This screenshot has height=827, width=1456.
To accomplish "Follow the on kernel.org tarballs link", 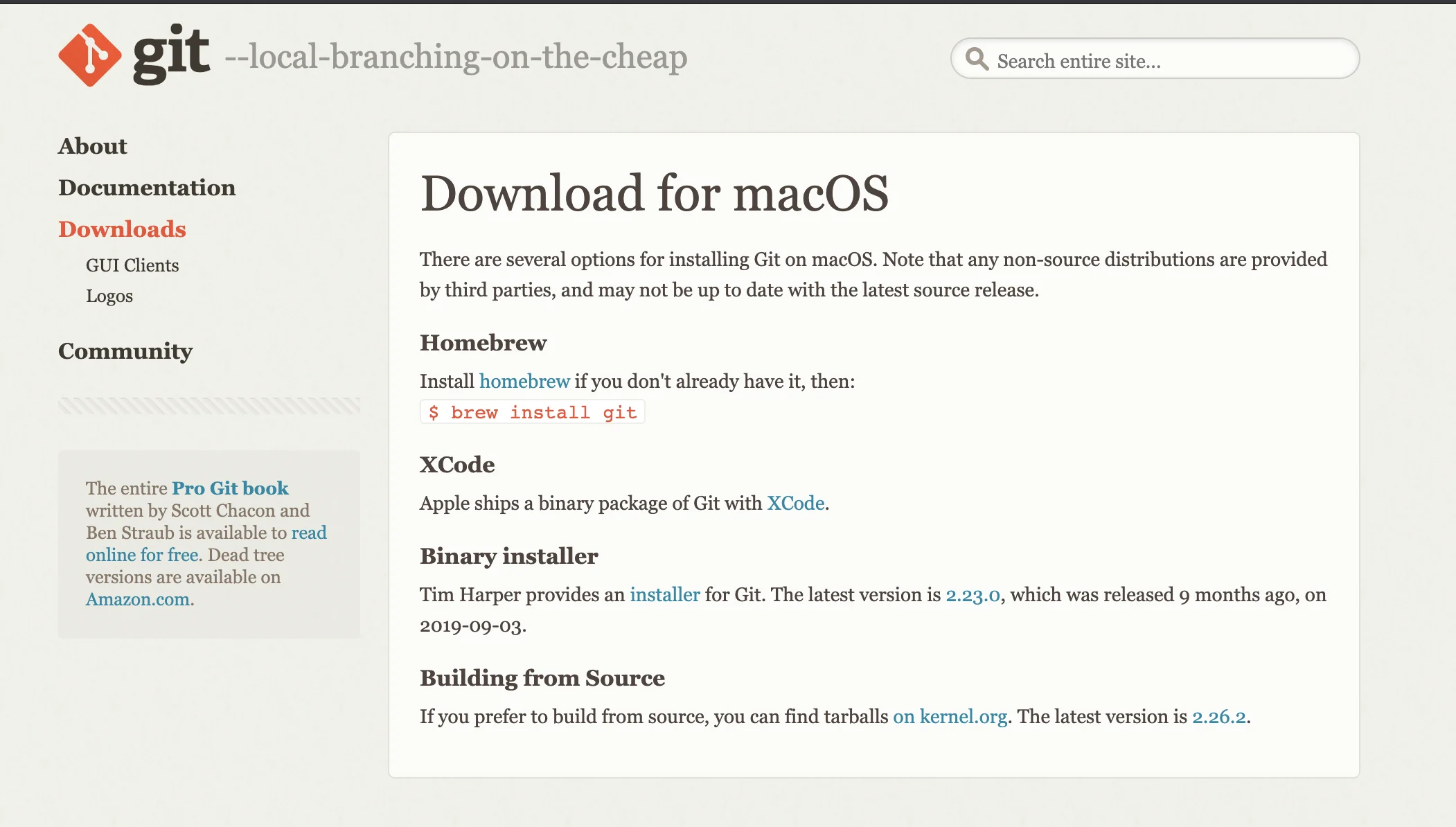I will click(950, 717).
